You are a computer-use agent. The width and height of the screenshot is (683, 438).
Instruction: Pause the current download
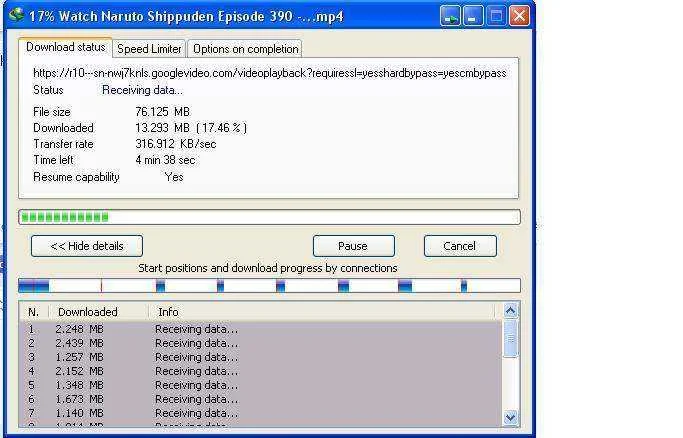[353, 246]
